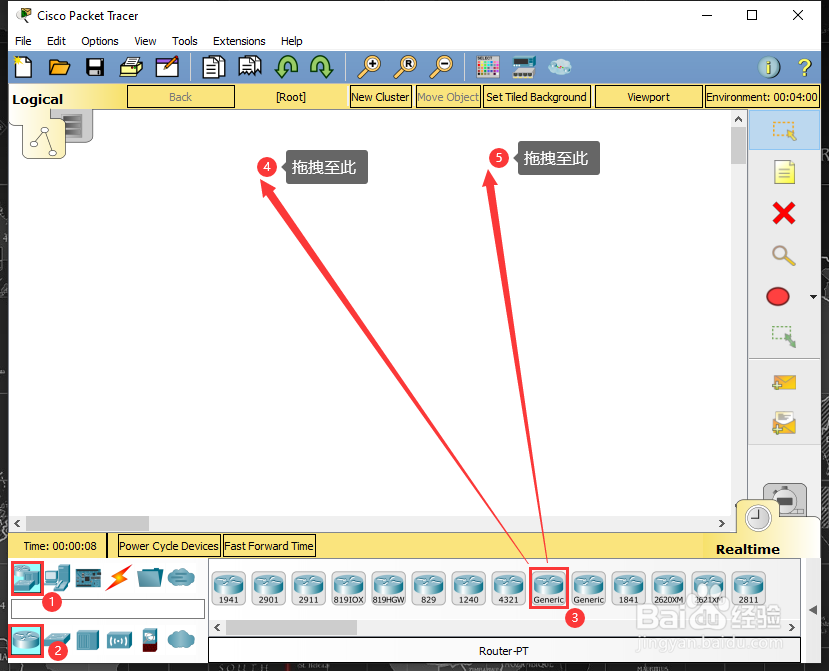Open the information icon
Screen dimensions: 829x671
(769, 67)
